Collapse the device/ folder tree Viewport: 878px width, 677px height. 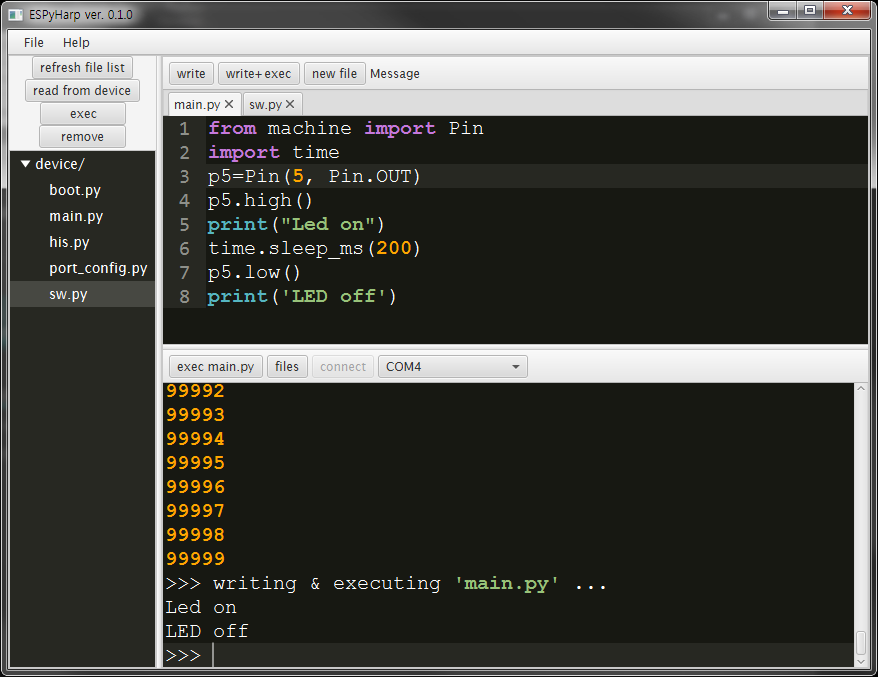(x=25, y=164)
